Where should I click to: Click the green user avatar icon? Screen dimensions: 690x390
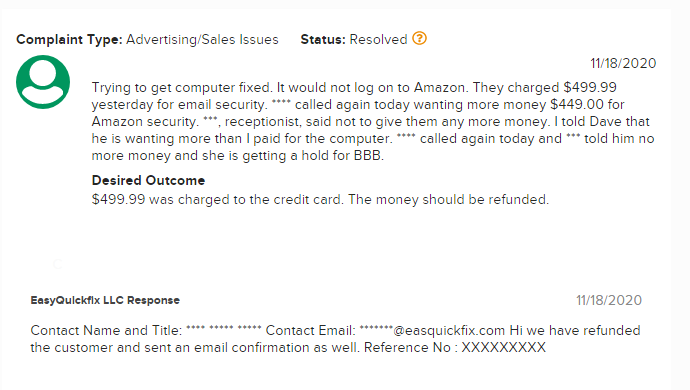pos(43,82)
